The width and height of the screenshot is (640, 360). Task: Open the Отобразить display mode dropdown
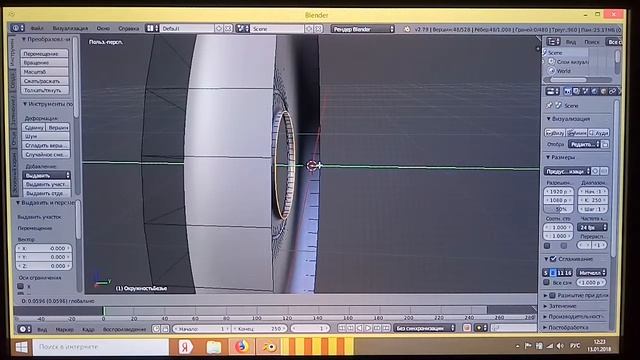click(x=584, y=144)
